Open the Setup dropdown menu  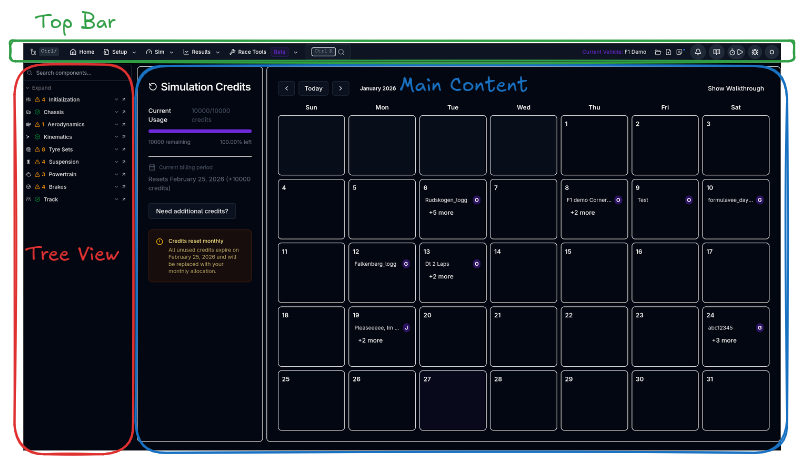(x=119, y=52)
